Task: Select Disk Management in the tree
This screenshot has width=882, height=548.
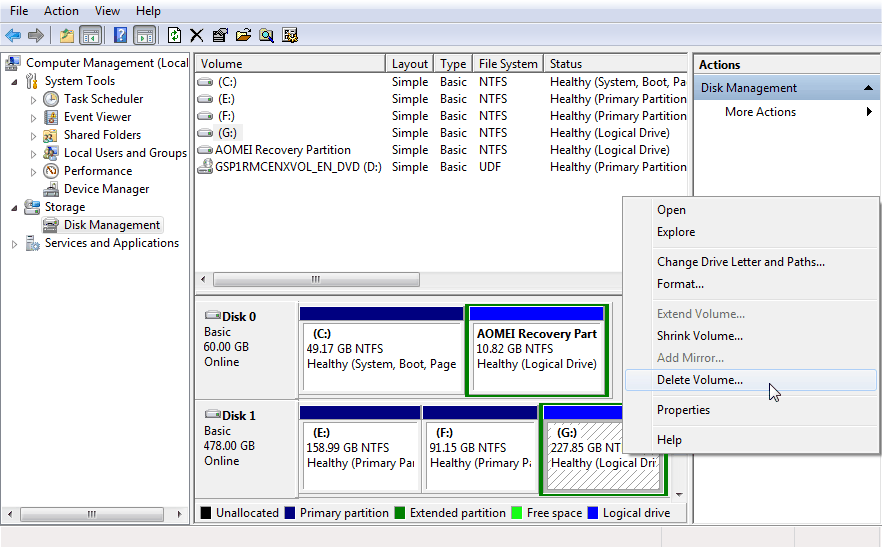Action: point(112,225)
